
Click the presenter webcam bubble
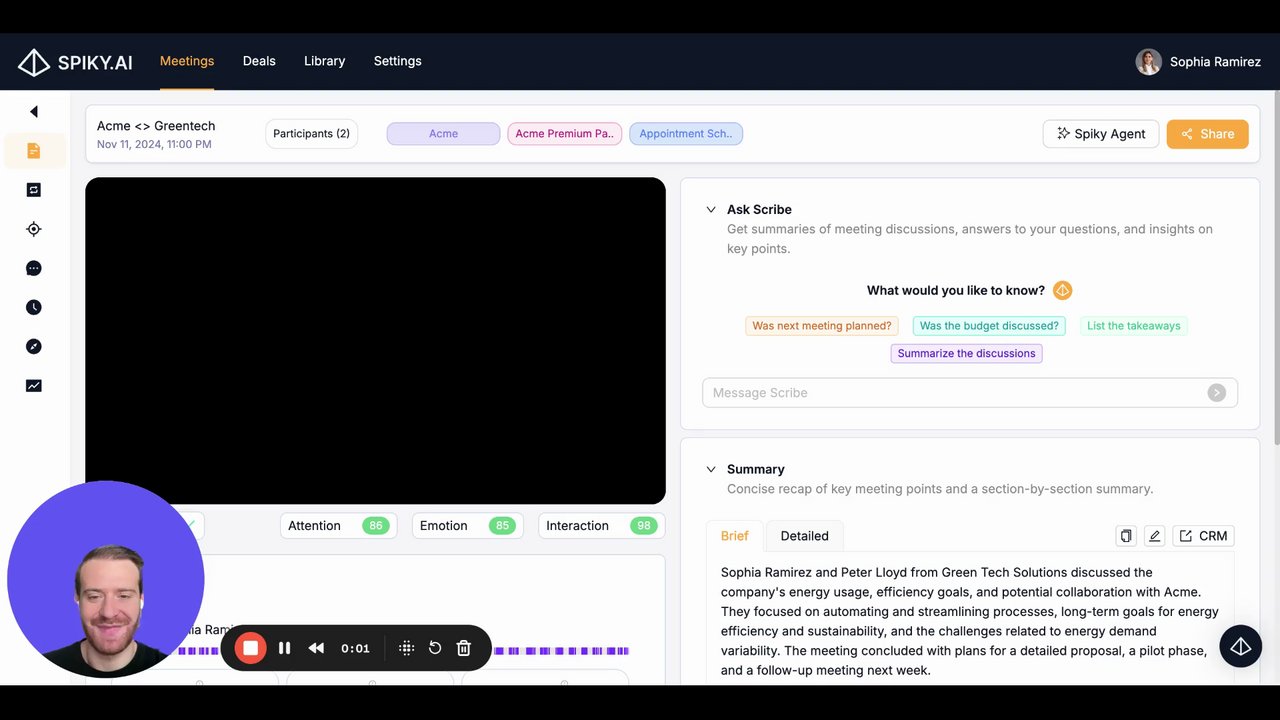point(106,580)
